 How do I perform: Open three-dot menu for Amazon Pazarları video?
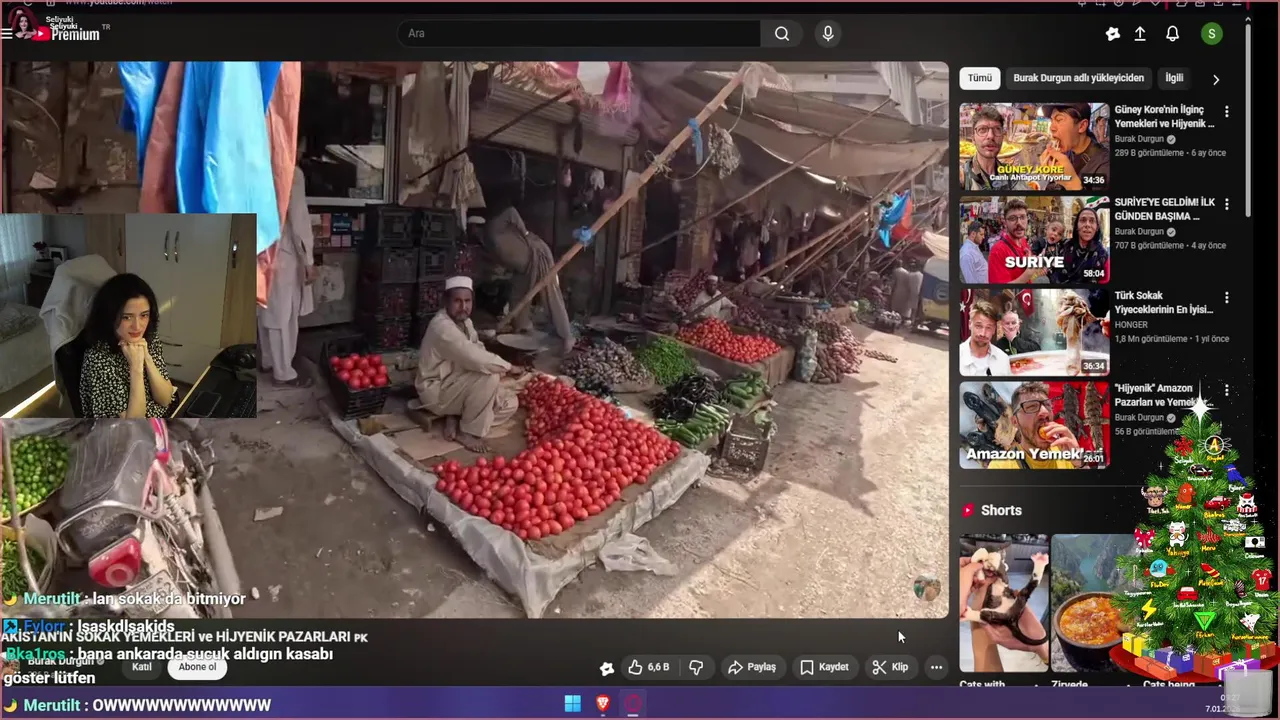tap(1227, 390)
